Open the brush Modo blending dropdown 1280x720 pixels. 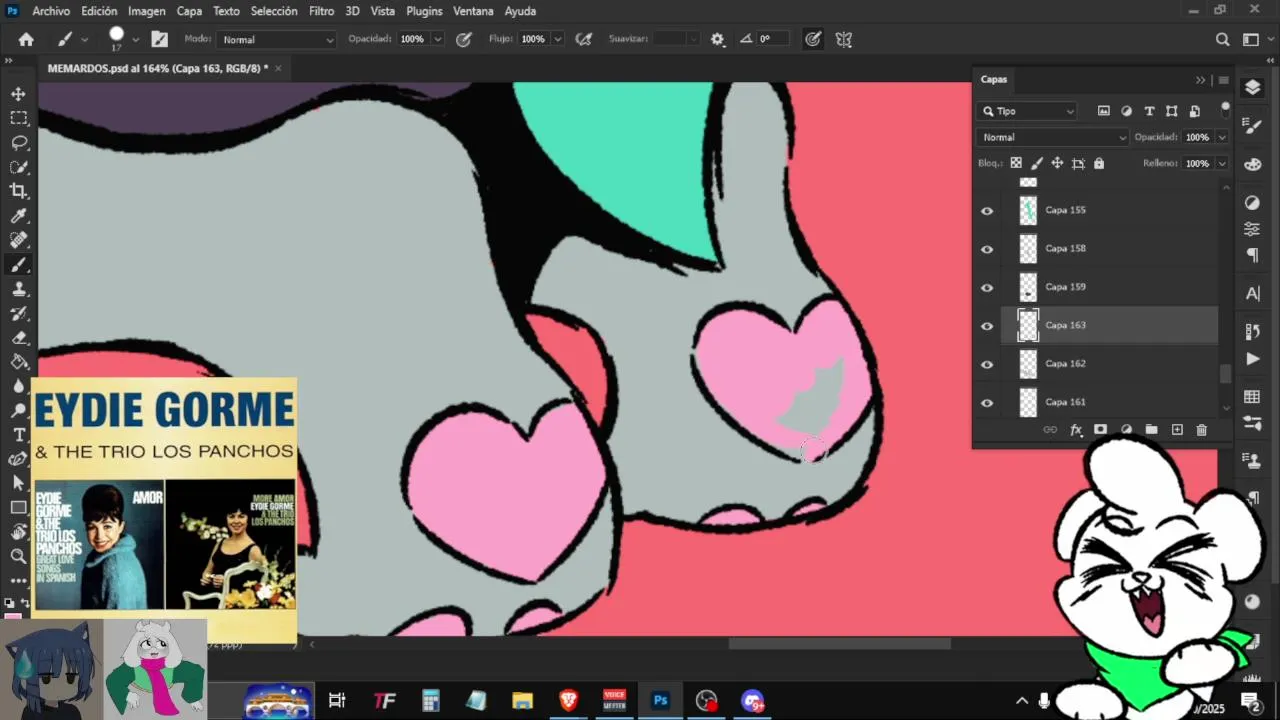[x=277, y=39]
